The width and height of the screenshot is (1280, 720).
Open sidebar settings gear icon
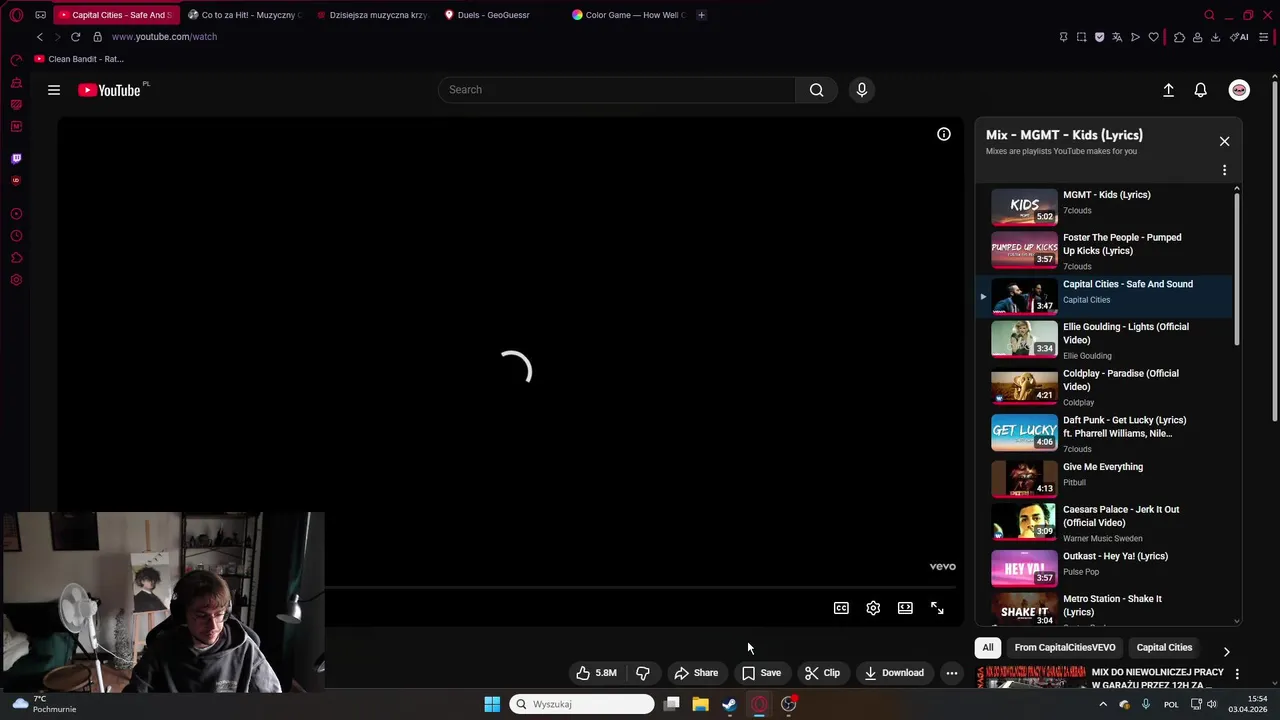(16, 280)
